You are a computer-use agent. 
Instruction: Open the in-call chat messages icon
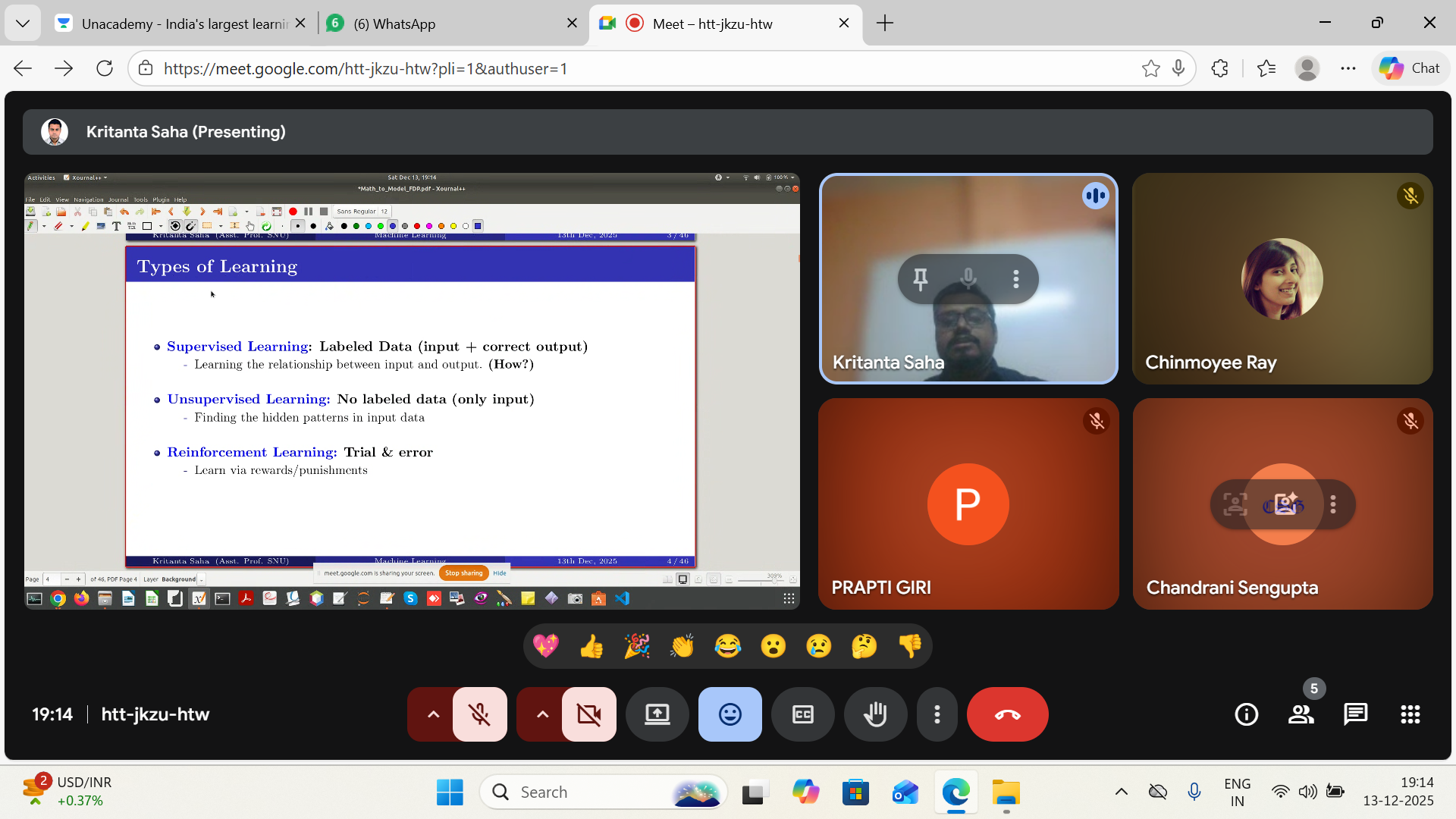1355,714
